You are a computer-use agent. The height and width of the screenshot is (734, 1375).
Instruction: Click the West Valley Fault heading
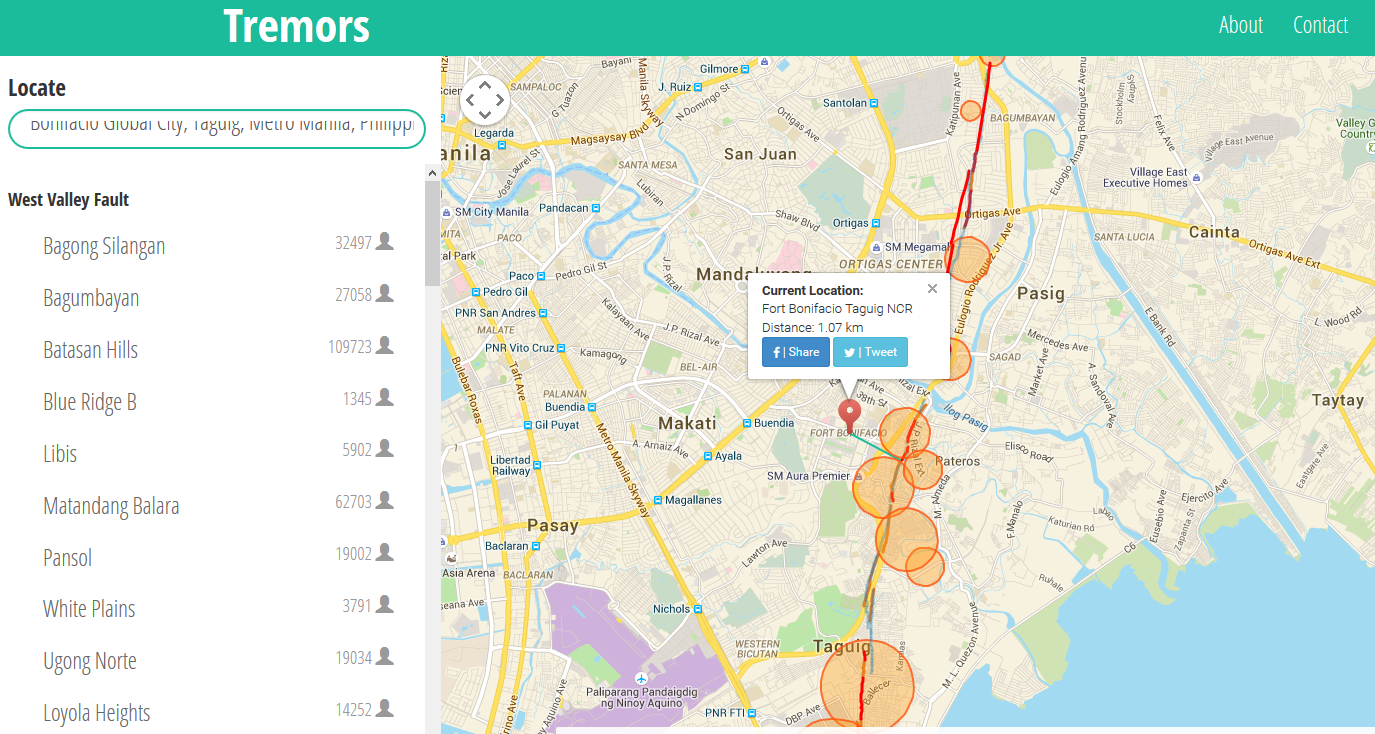(x=68, y=199)
